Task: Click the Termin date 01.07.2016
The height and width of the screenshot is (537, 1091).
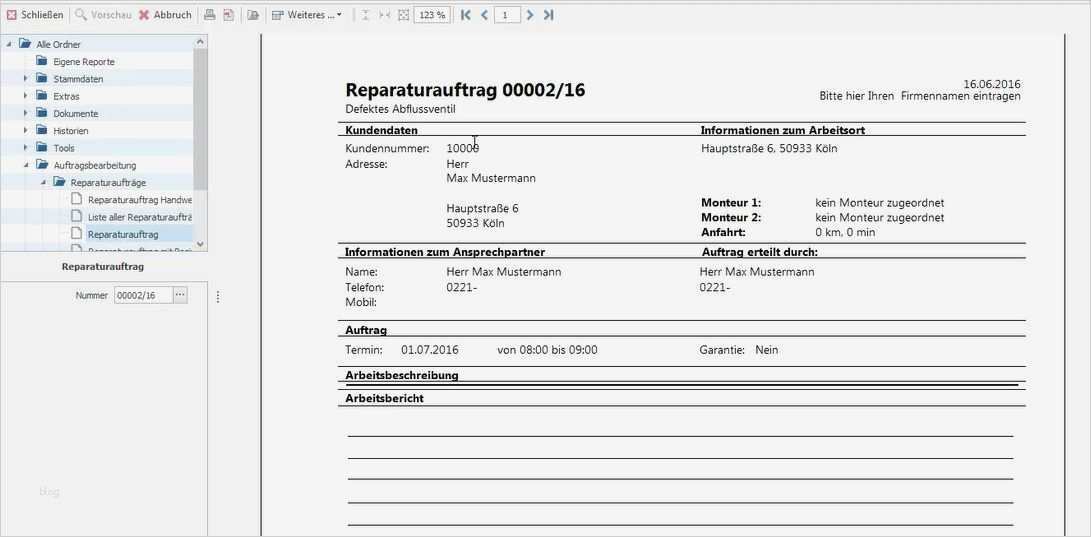Action: click(430, 350)
